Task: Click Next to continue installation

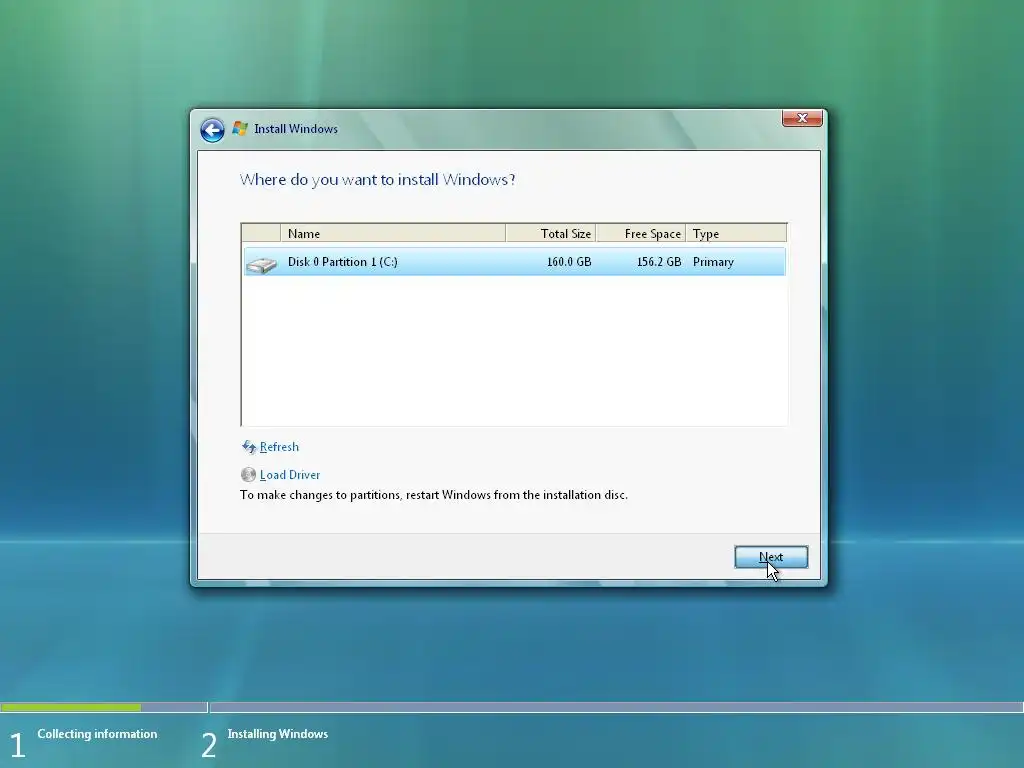Action: click(x=771, y=557)
